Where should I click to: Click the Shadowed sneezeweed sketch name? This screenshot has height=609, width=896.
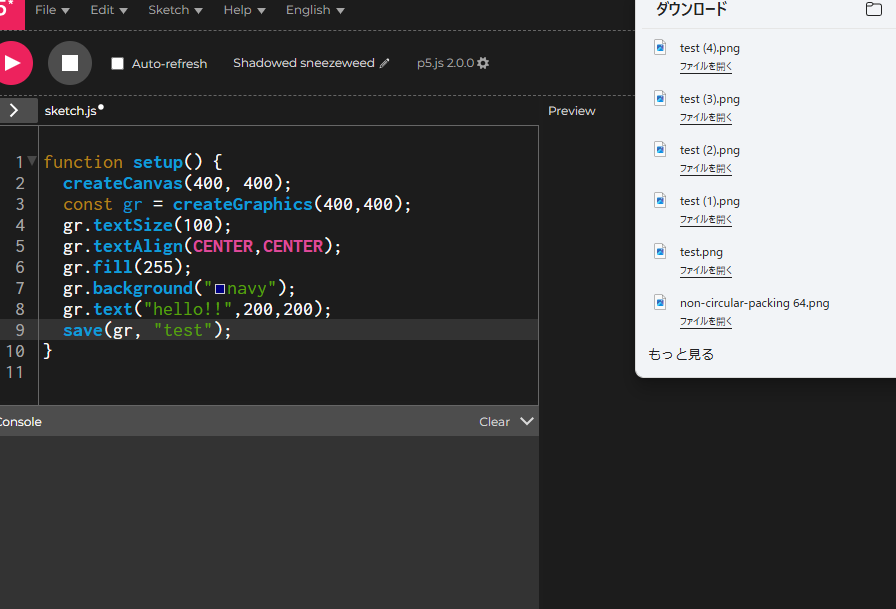click(303, 63)
